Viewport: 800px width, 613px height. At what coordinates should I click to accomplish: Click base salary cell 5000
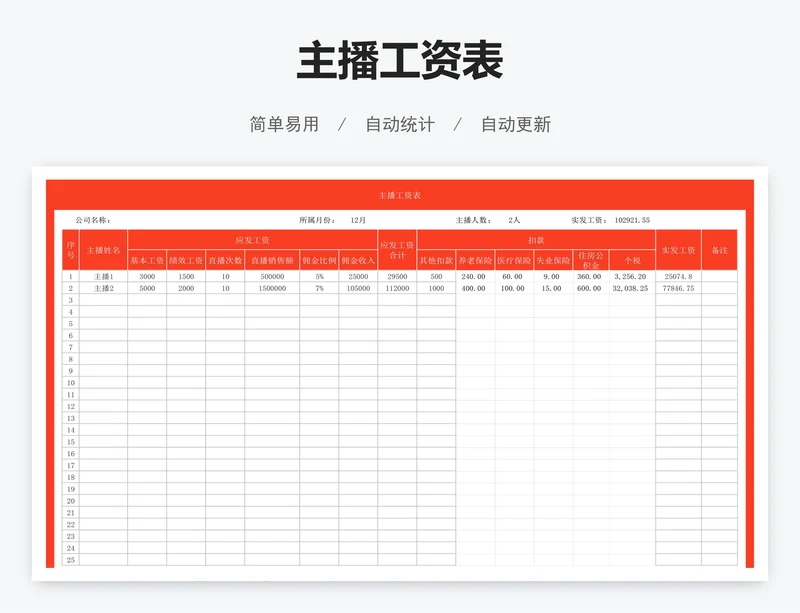click(x=147, y=288)
